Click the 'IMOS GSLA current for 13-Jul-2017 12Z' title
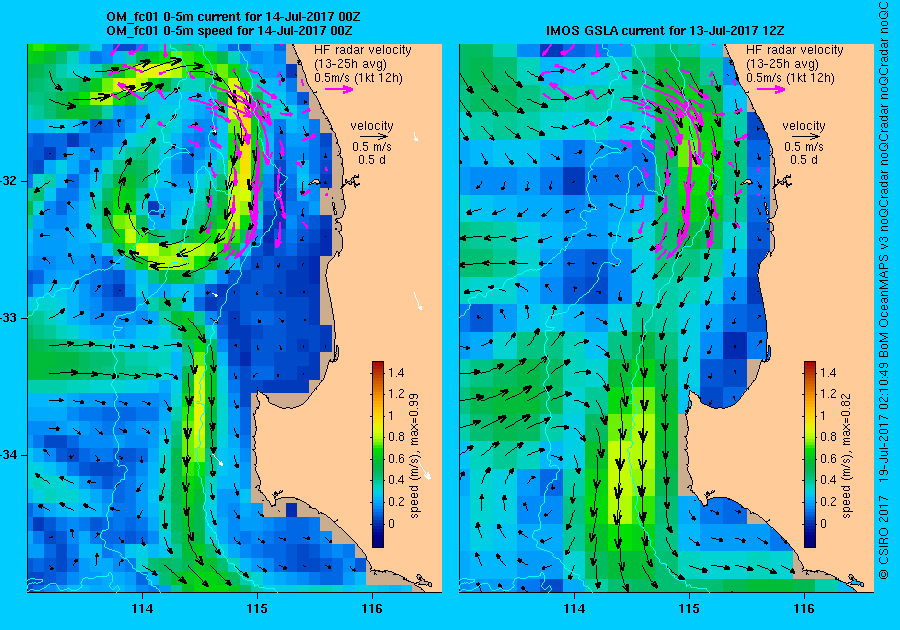 click(665, 30)
